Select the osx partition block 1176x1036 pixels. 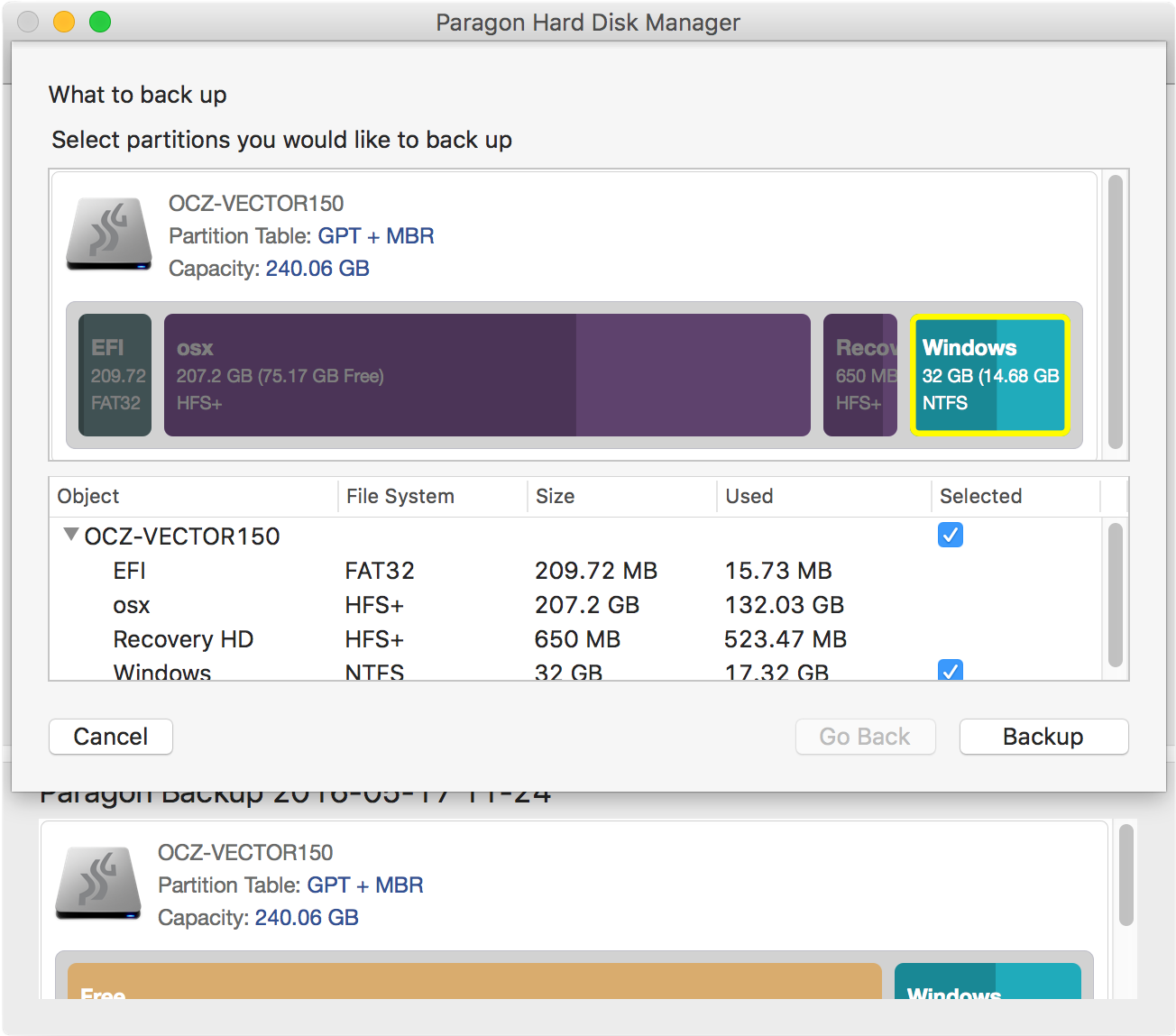[487, 375]
